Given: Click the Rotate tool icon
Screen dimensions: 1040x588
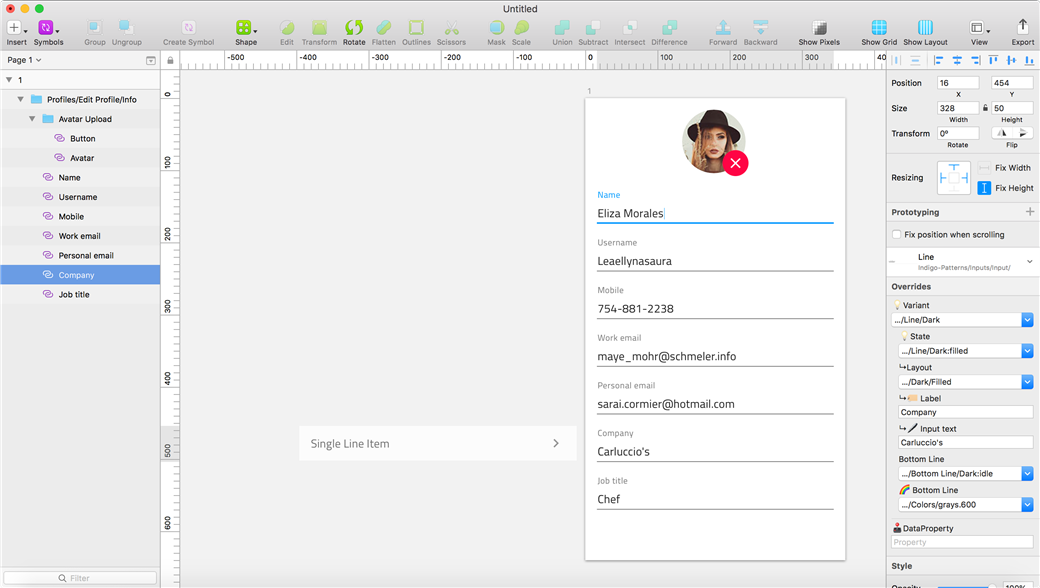Looking at the screenshot, I should 354,28.
